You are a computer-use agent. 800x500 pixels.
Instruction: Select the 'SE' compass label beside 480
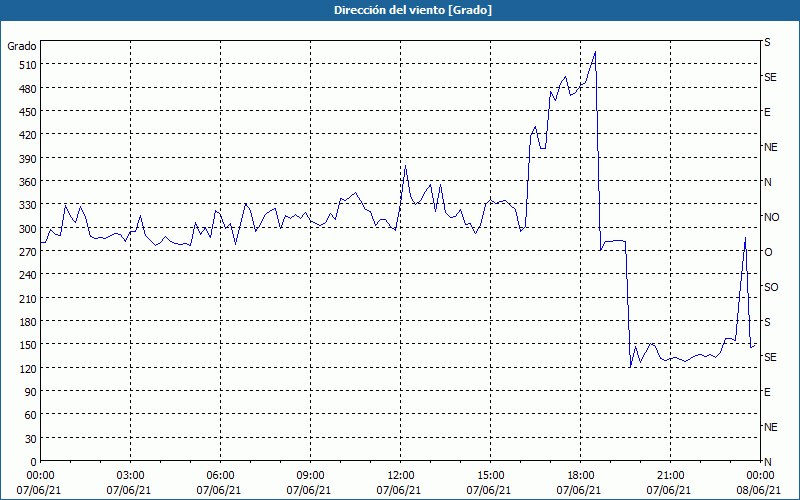(x=770, y=77)
